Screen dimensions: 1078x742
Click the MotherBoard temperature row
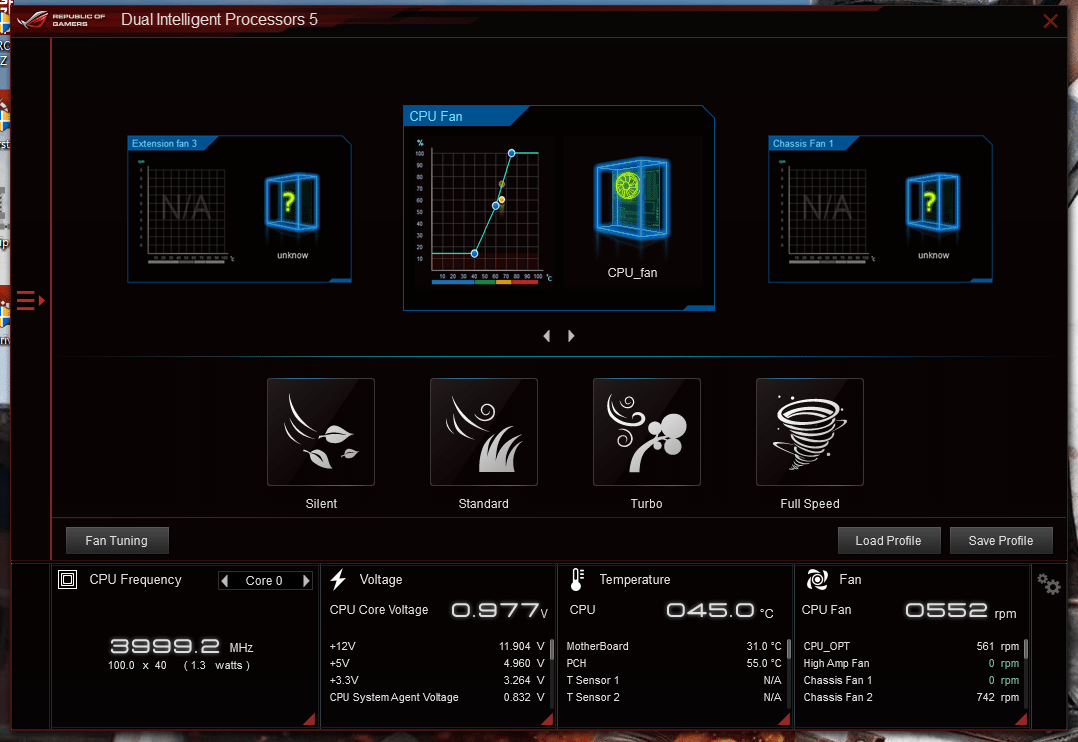click(x=674, y=646)
